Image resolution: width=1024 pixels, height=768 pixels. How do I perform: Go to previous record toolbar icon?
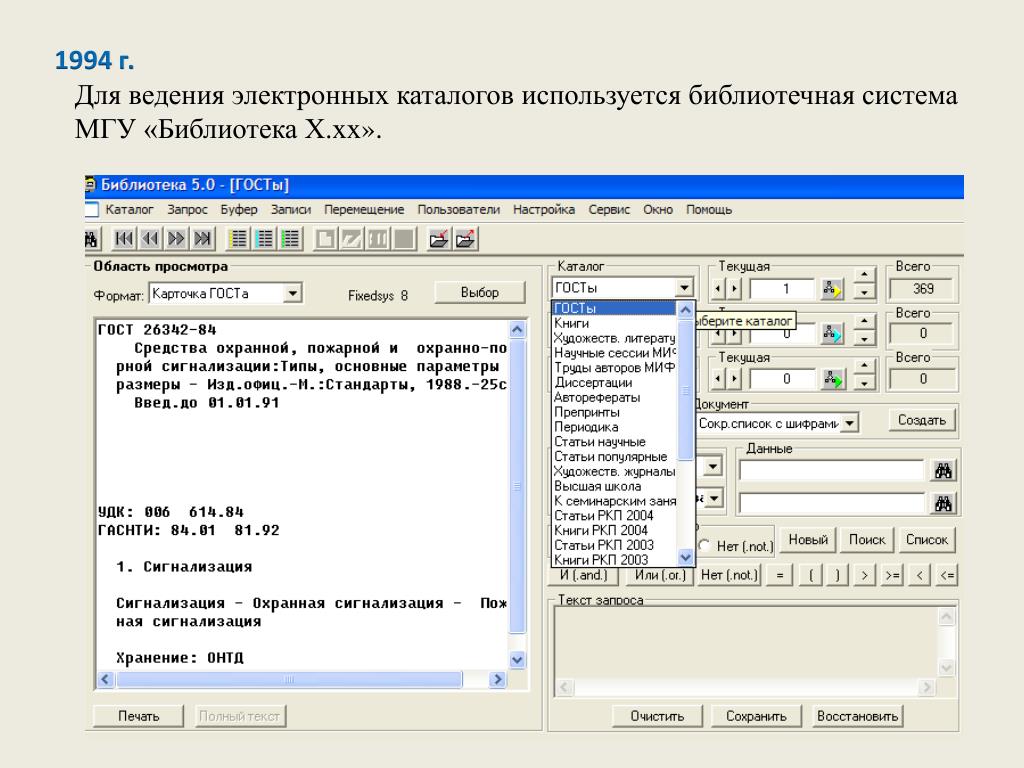[150, 239]
